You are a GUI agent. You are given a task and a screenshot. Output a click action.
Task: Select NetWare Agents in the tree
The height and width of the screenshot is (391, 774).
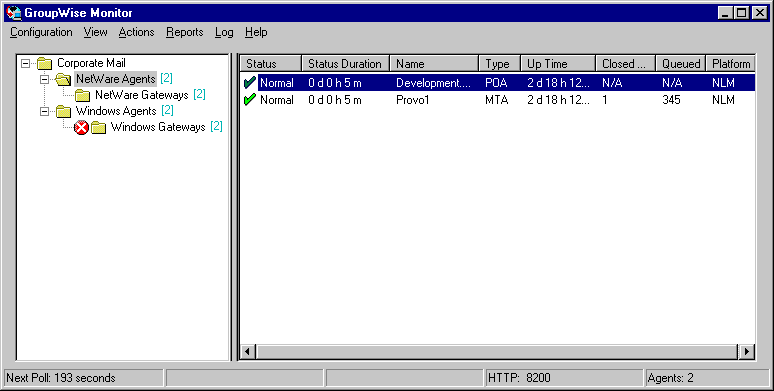[116, 79]
